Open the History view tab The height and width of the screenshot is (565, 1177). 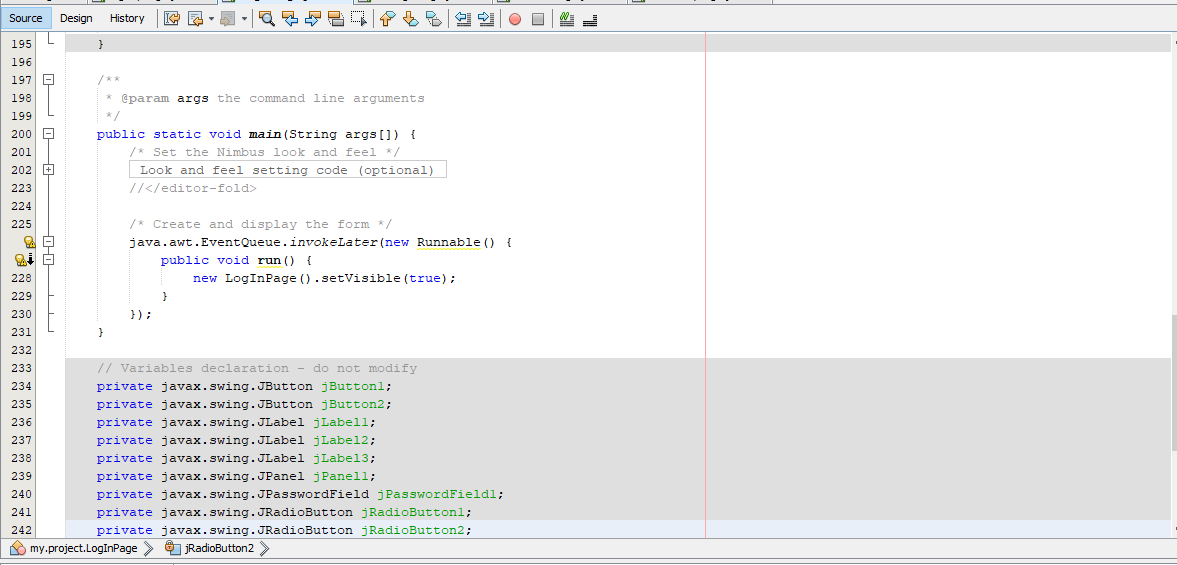[127, 19]
